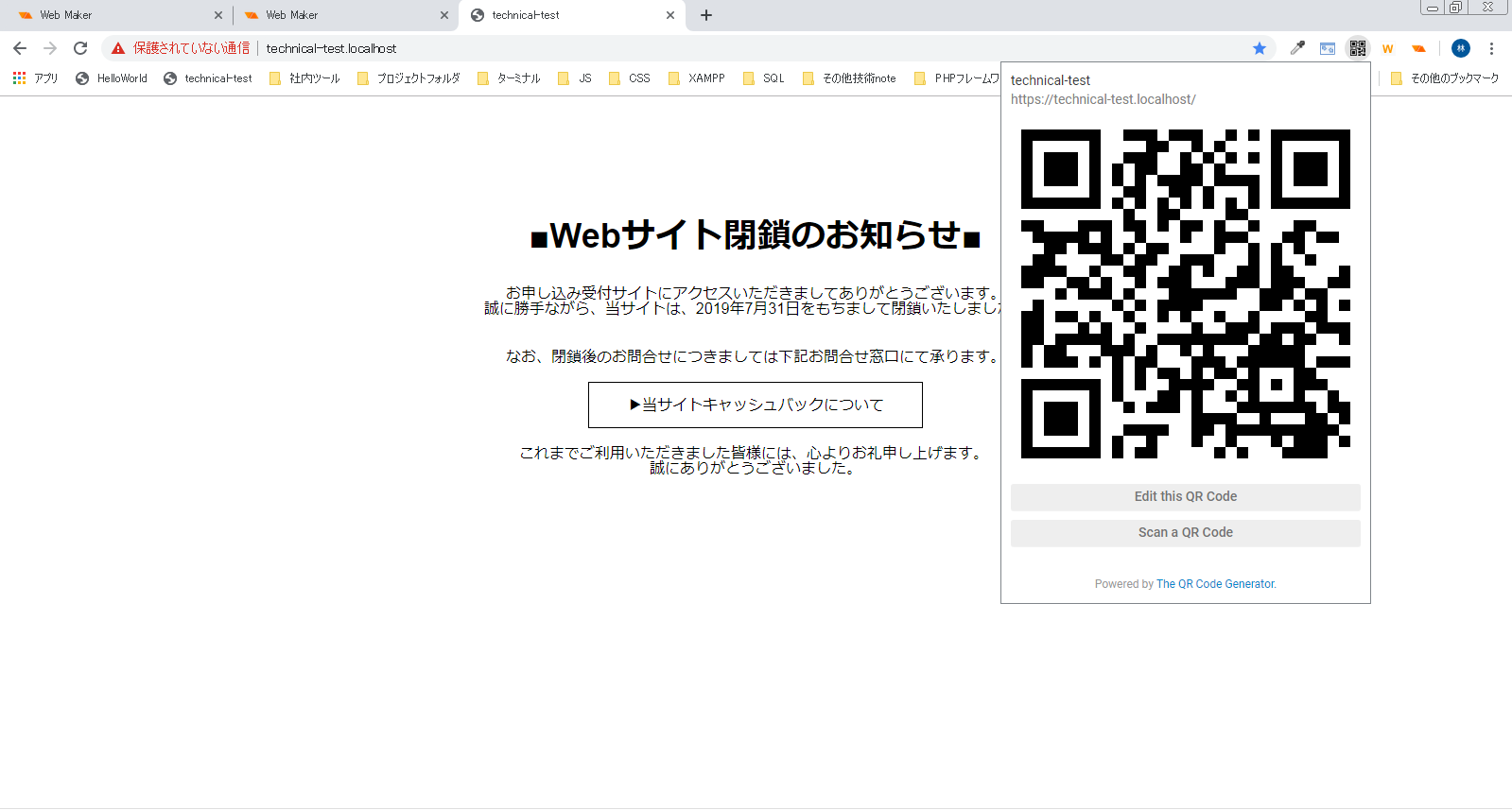Click the address bar URL
The image size is (1512, 810).
[331, 48]
